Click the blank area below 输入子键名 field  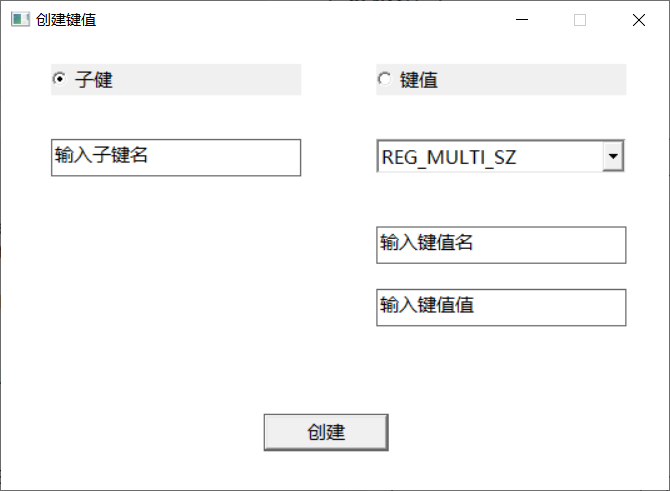click(x=175, y=260)
